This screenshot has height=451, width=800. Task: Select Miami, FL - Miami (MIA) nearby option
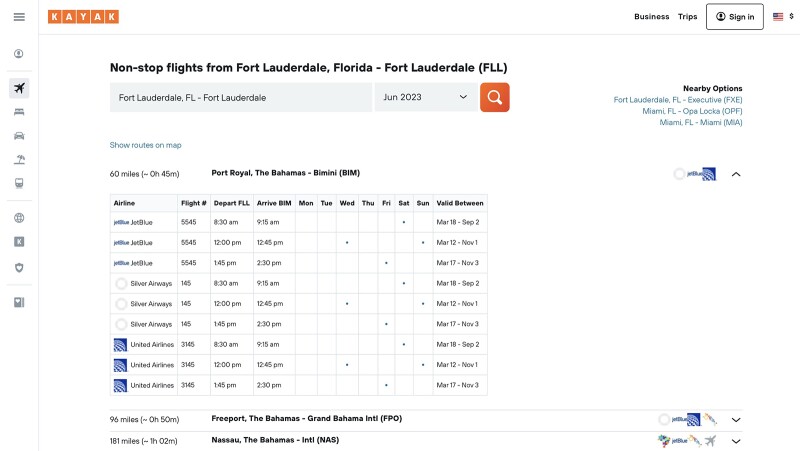[692, 123]
